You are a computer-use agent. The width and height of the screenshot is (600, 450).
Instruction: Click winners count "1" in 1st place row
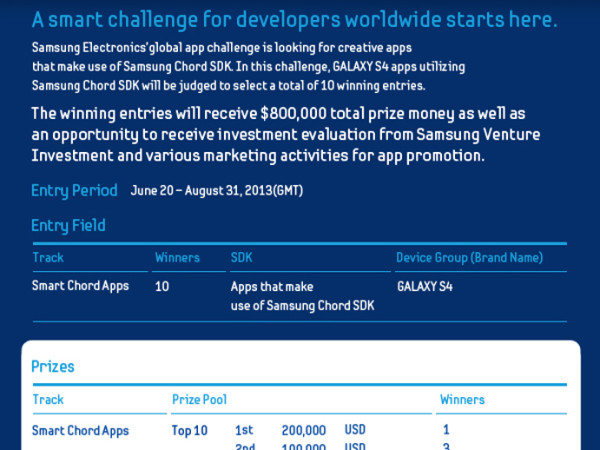446,430
